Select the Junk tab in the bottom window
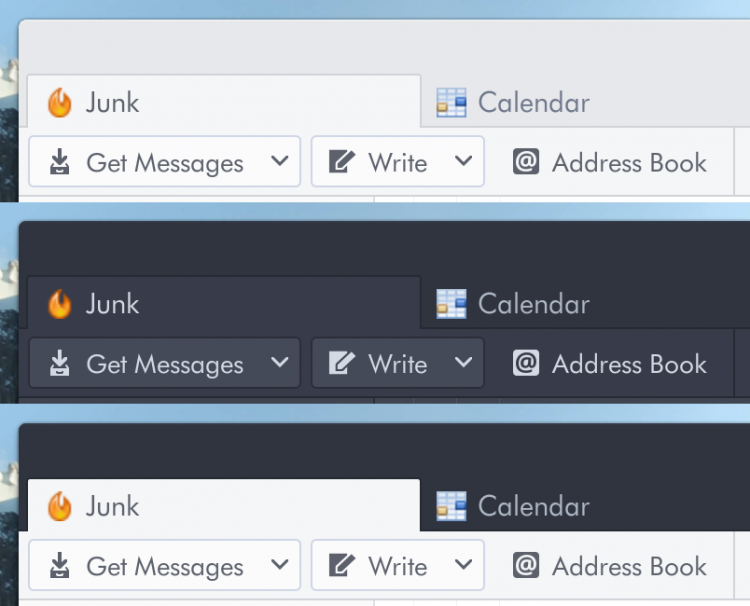 [x=224, y=505]
